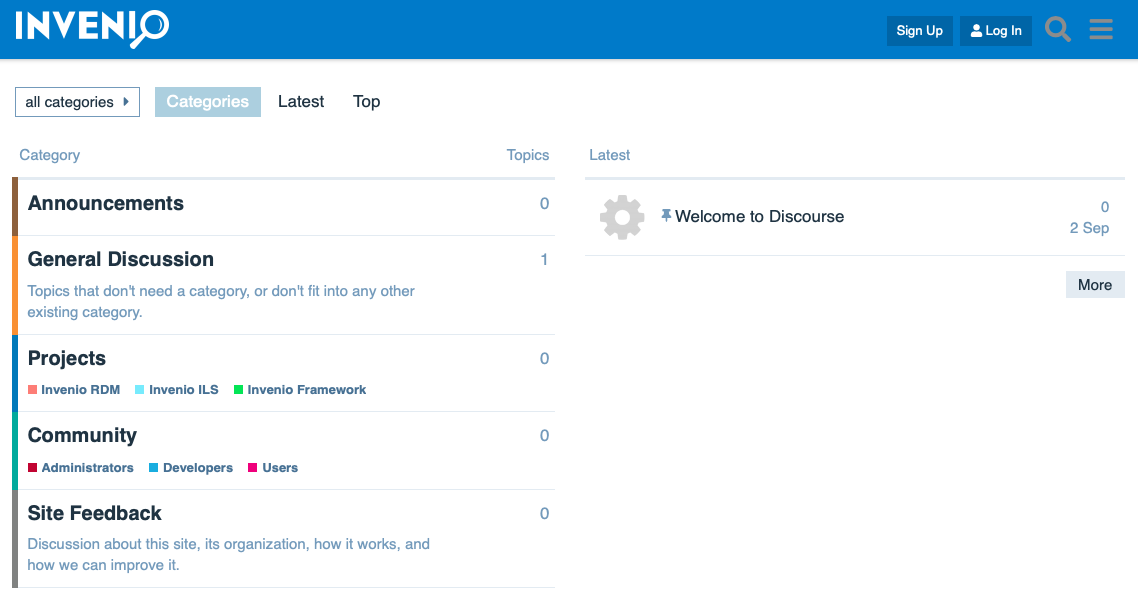Image resolution: width=1138 pixels, height=605 pixels.
Task: Click the pin icon on Welcome to Discourse
Action: click(x=666, y=216)
